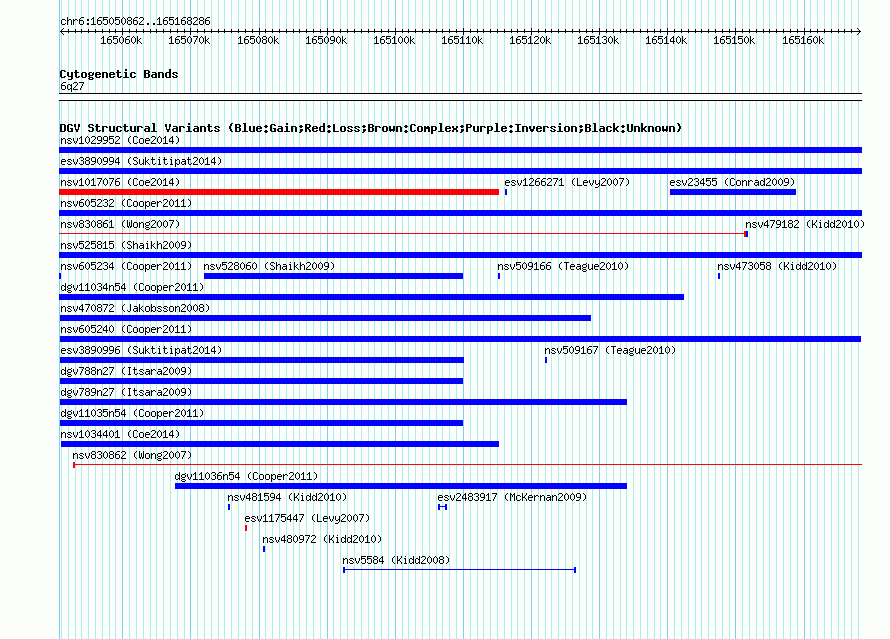Image resolution: width=890 pixels, height=639 pixels.
Task: Select the dgv11034n54 (Cooper2011) label
Action: [132, 287]
